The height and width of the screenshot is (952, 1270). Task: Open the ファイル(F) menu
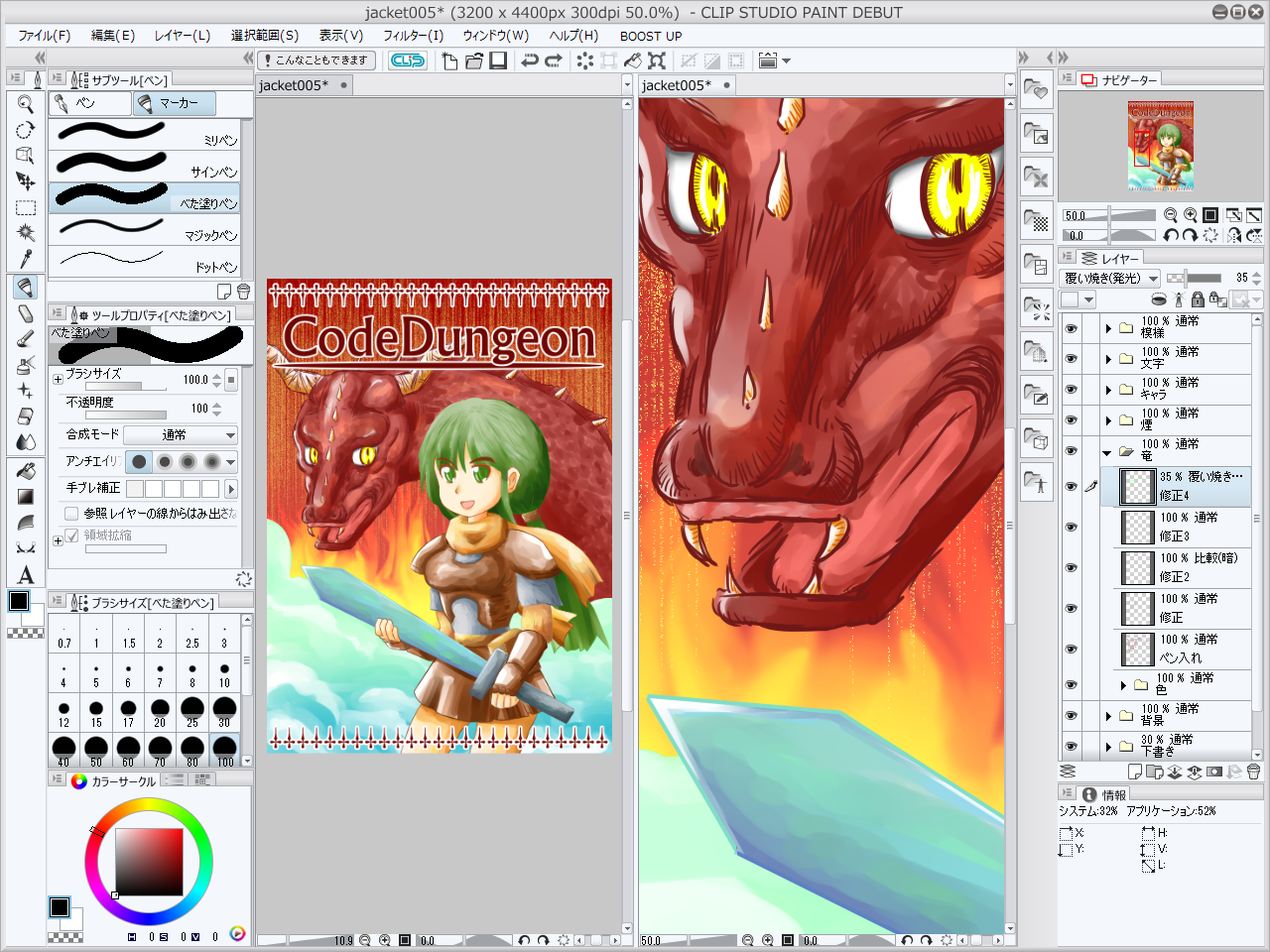(x=45, y=36)
